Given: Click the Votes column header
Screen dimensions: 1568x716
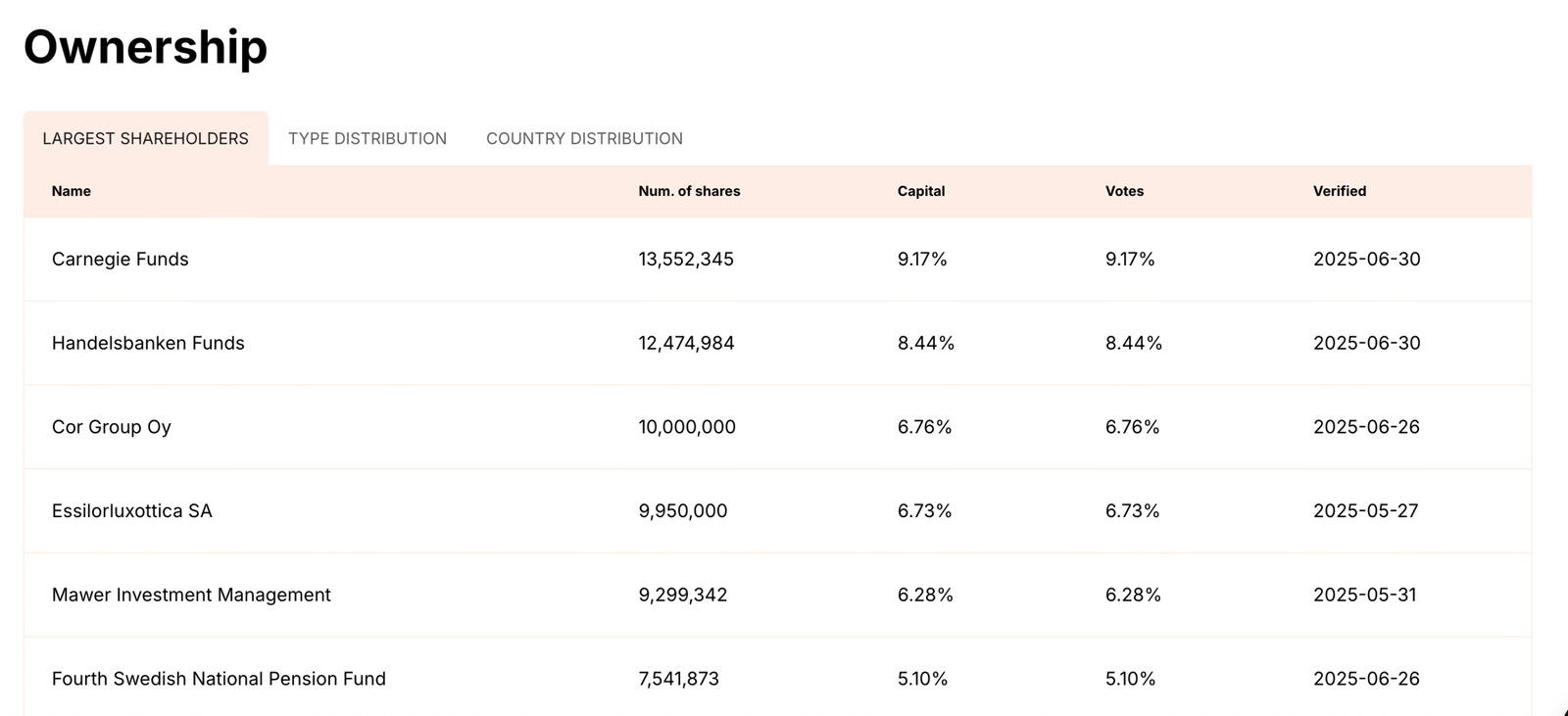Looking at the screenshot, I should 1124,191.
